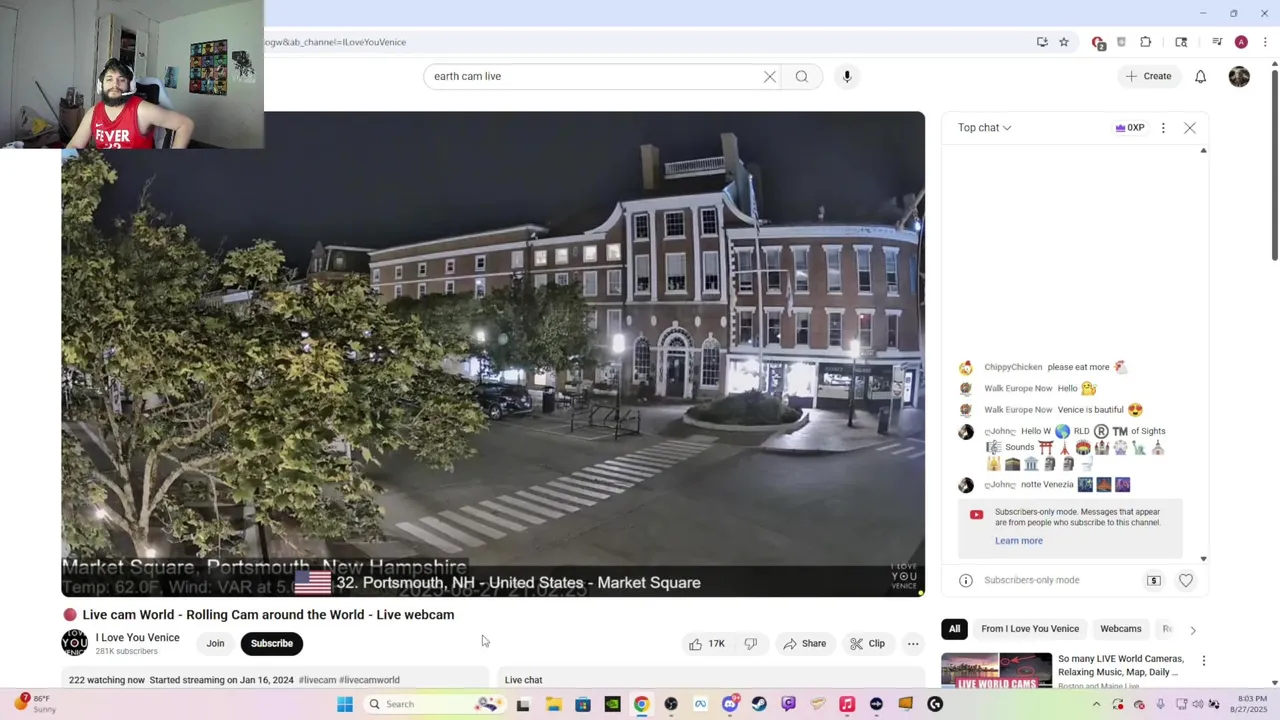Show hidden system tray icons

point(1096,704)
